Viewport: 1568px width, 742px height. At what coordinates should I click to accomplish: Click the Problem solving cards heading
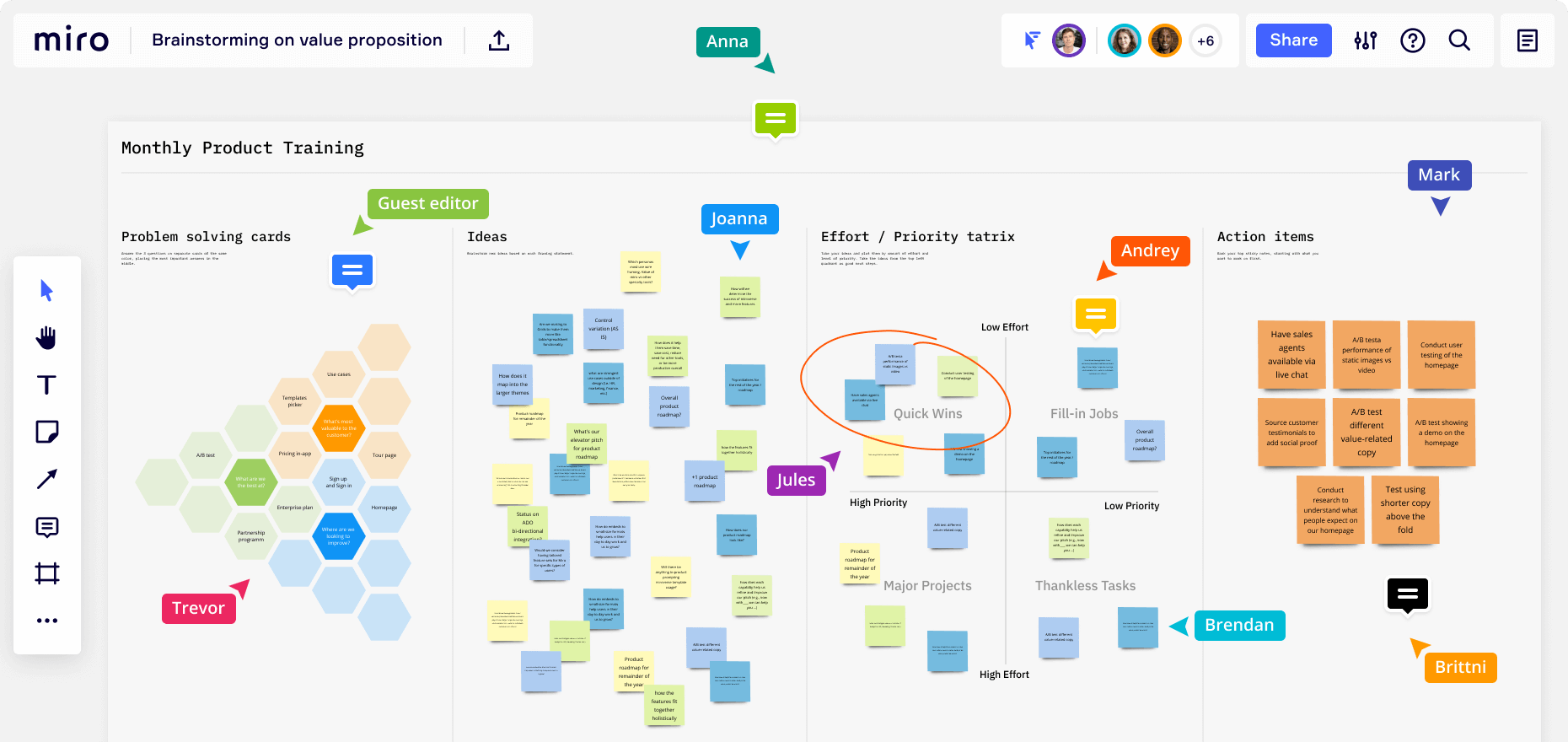(206, 237)
